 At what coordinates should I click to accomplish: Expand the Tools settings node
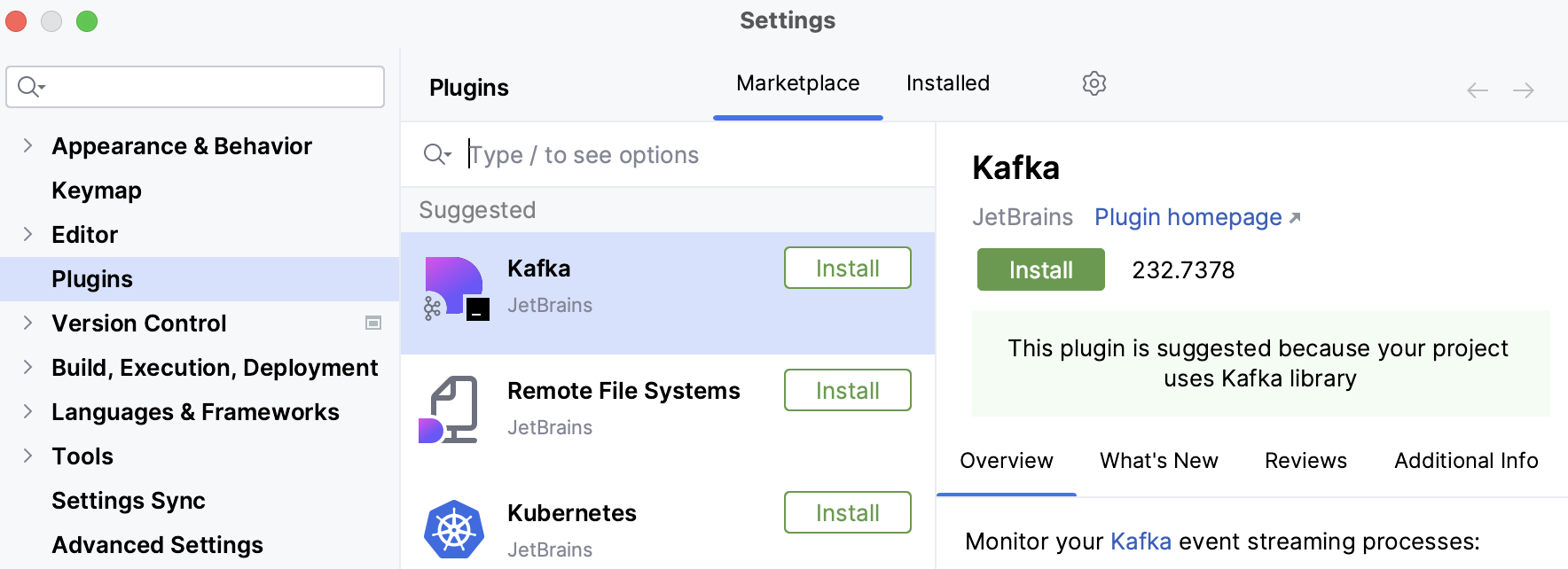click(x=27, y=456)
